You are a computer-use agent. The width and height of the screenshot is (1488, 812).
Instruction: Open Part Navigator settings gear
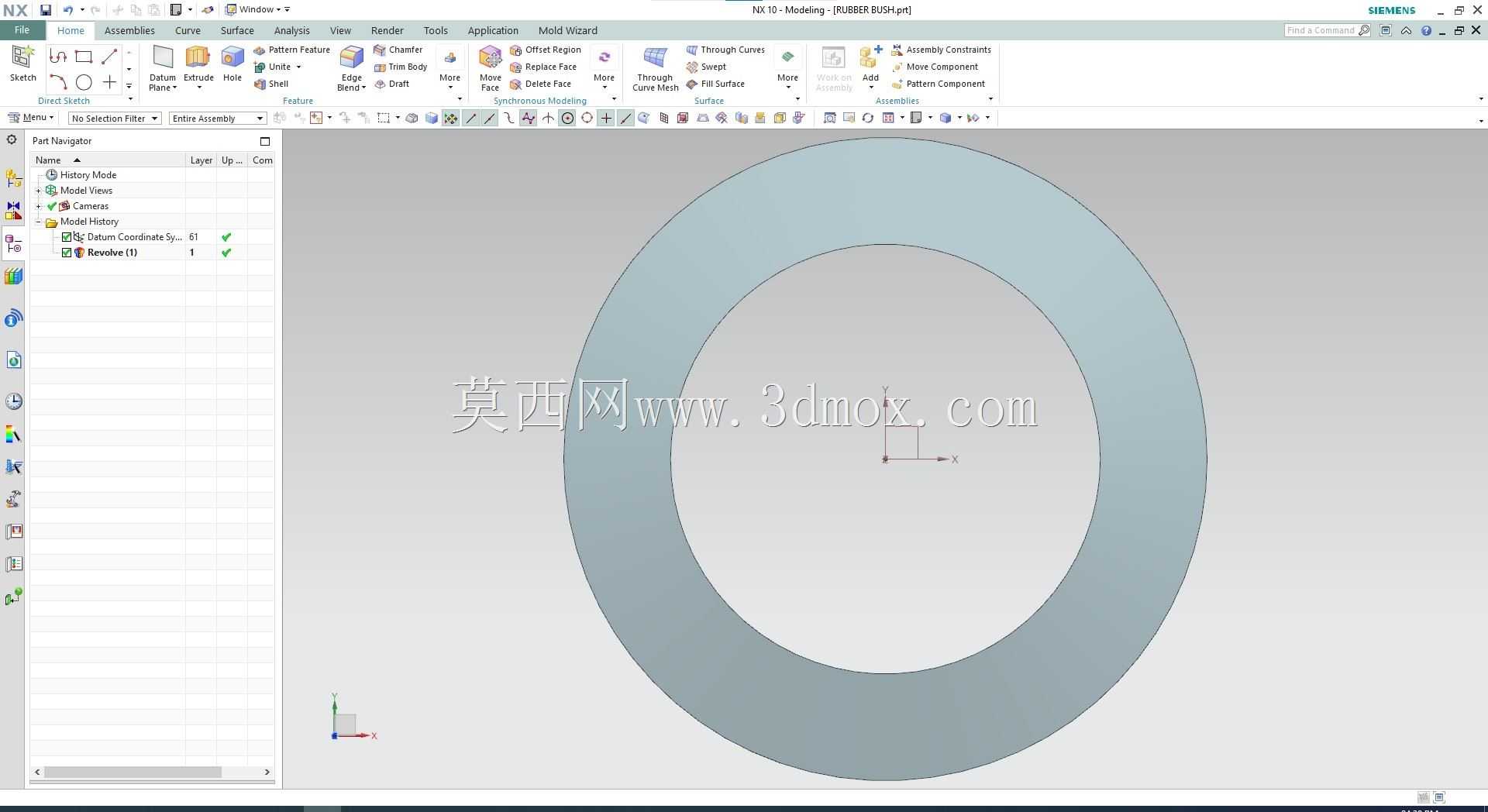(12, 139)
